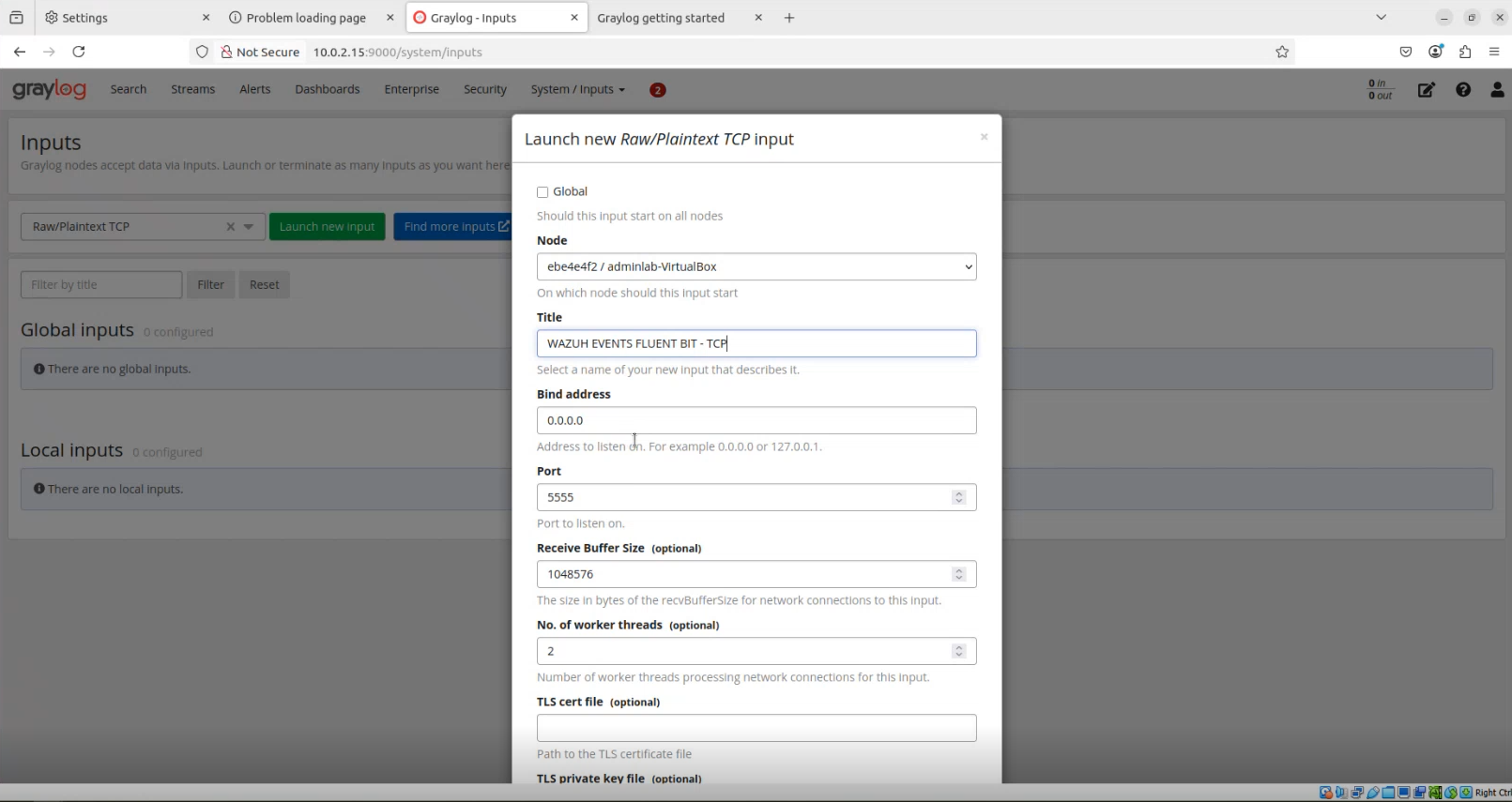
Task: Open the Security menu
Action: click(x=485, y=89)
